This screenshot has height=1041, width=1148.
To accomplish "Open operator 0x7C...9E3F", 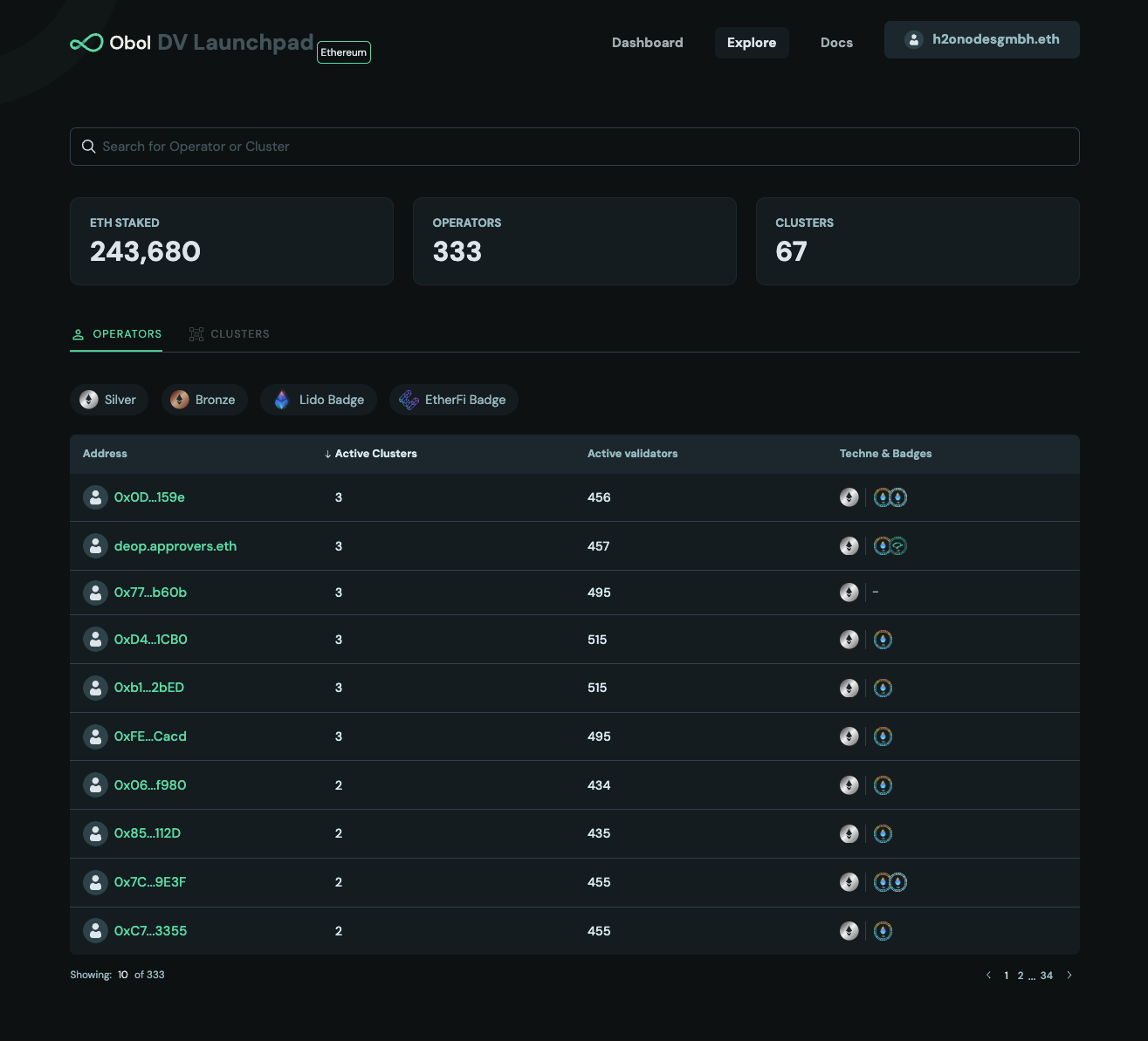I will [x=150, y=882].
